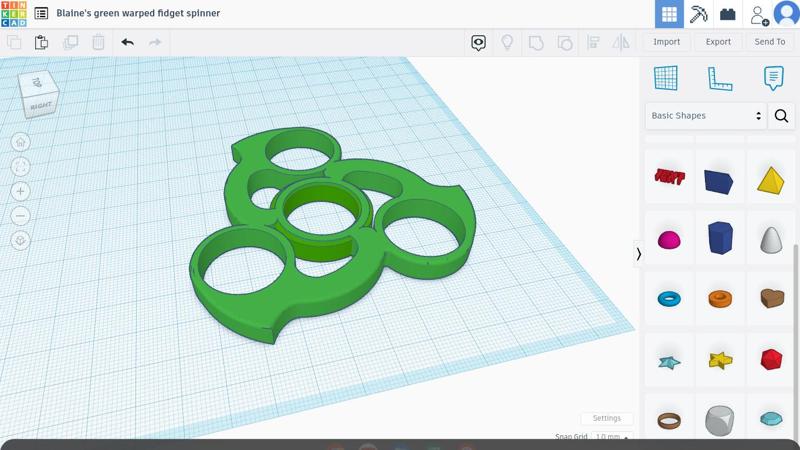The height and width of the screenshot is (450, 800).
Task: Click the show all lightbulb icon
Action: (507, 42)
